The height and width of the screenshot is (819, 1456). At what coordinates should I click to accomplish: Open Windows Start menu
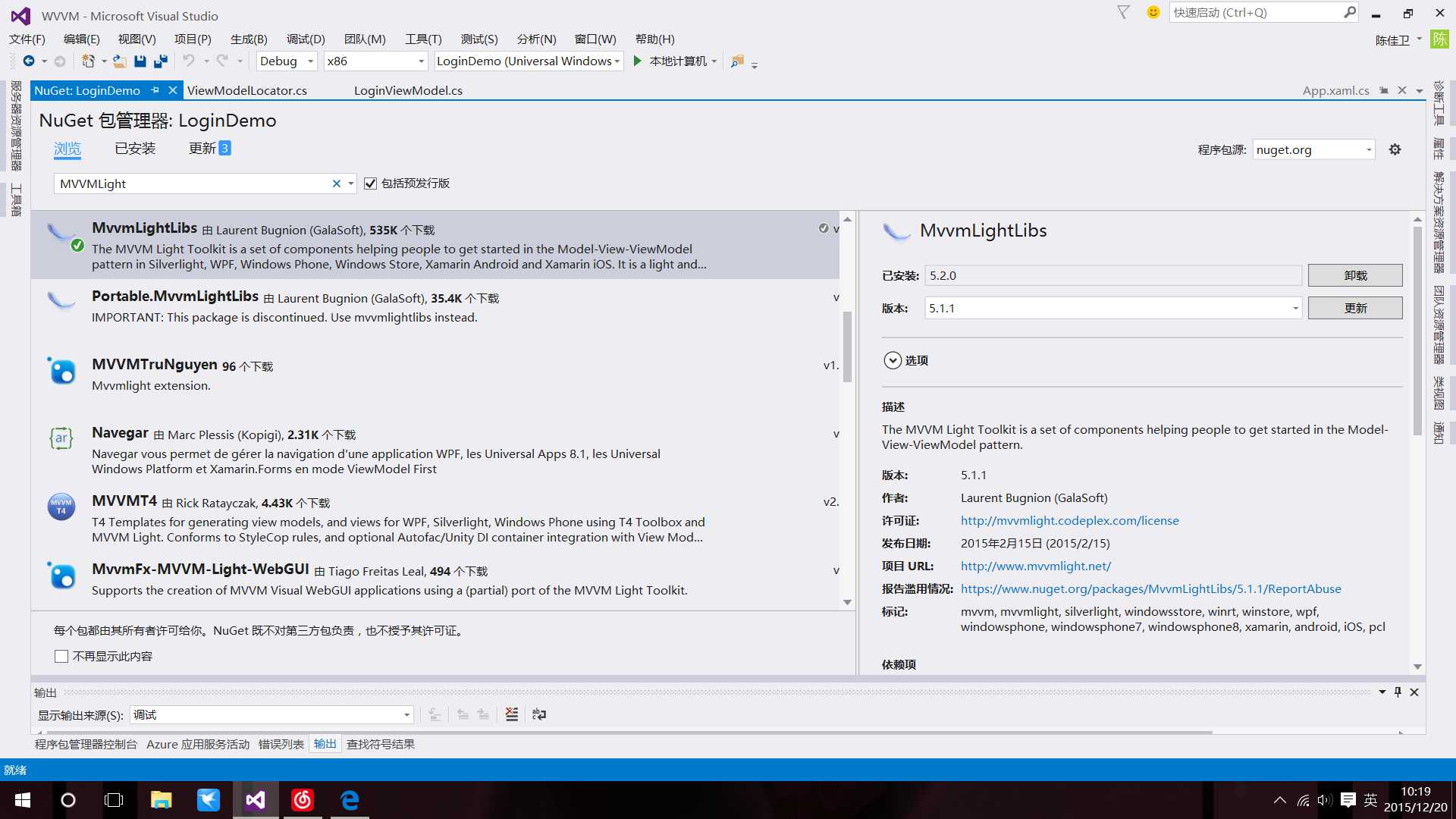(x=23, y=800)
